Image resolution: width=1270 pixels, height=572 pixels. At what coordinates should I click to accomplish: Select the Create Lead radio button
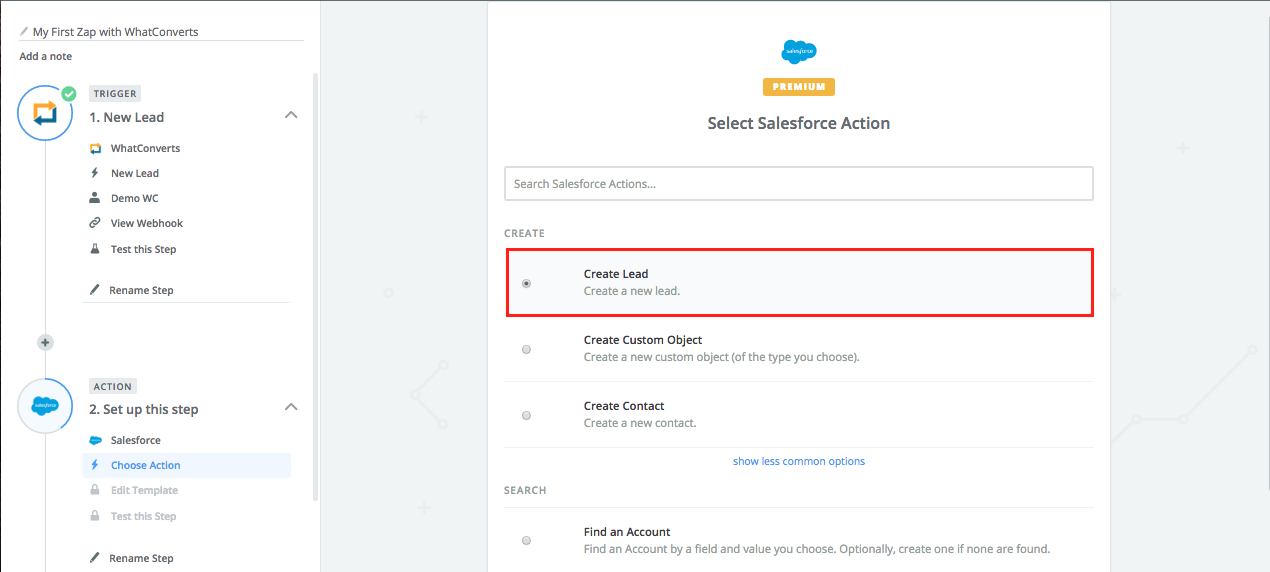pyautogui.click(x=527, y=283)
